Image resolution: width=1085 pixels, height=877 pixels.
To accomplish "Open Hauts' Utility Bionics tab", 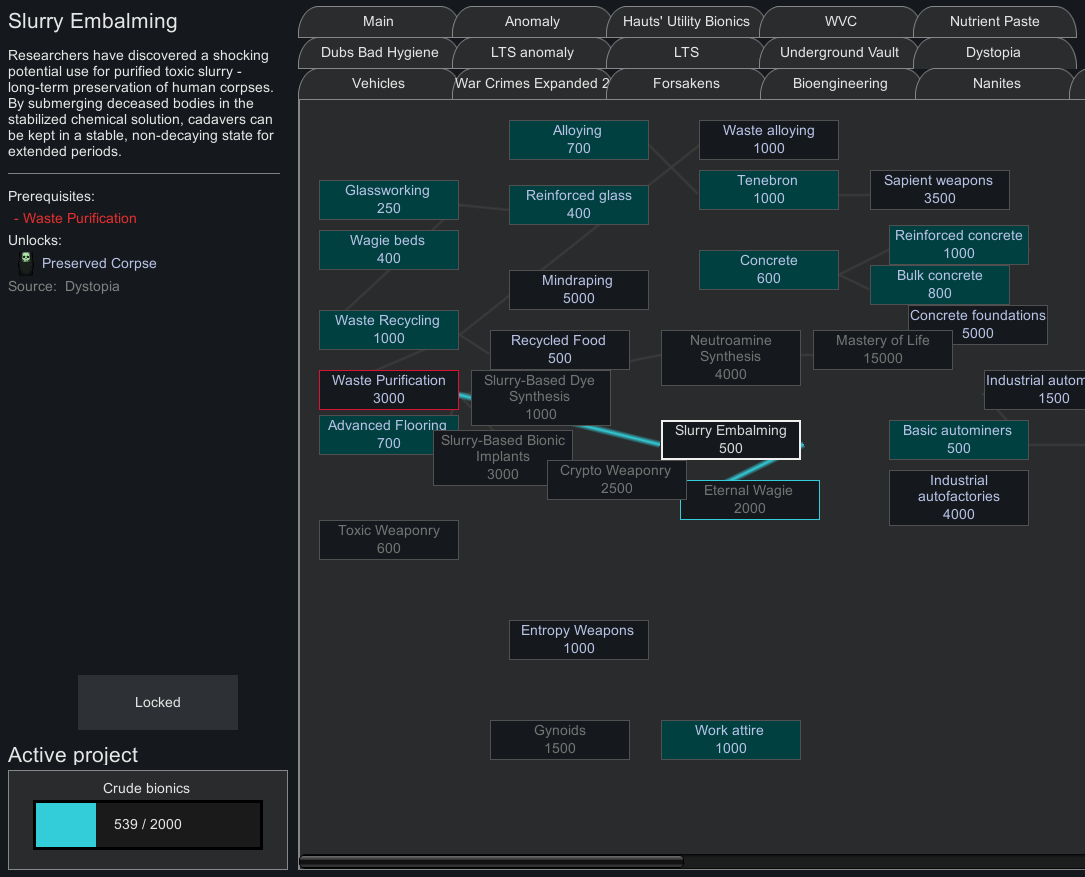I will 686,21.
